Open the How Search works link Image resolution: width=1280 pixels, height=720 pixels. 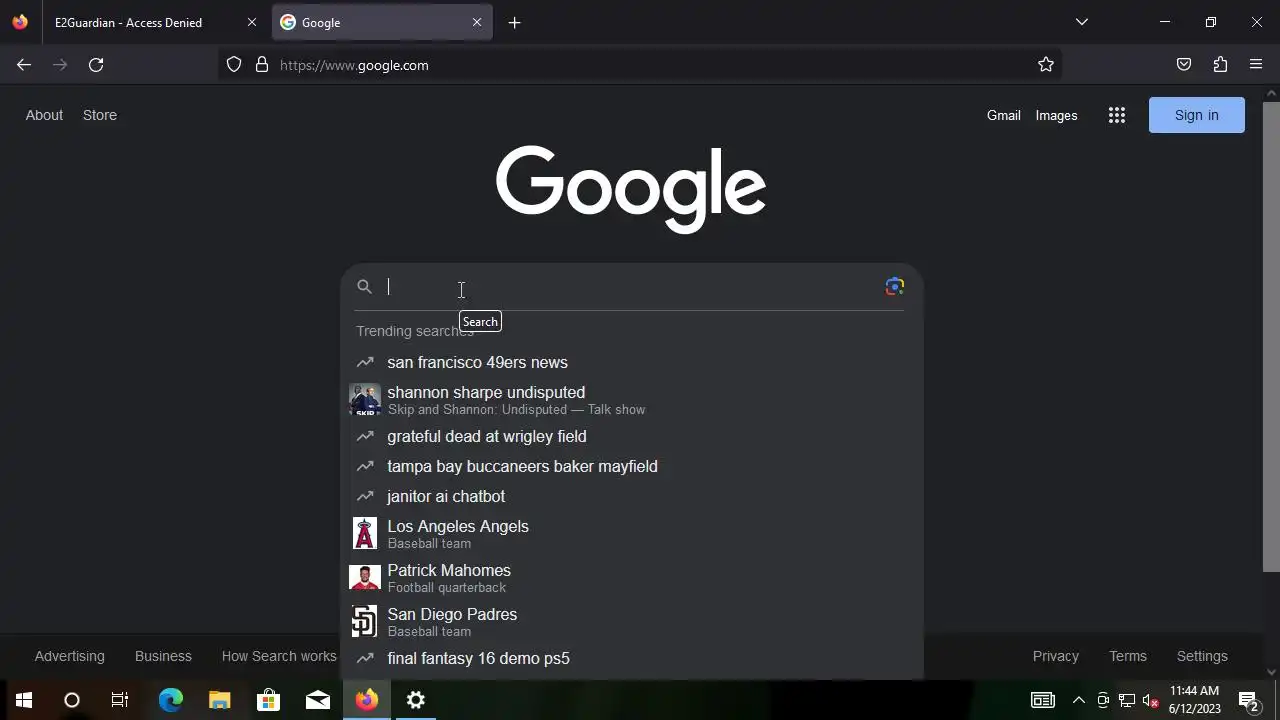click(x=279, y=656)
